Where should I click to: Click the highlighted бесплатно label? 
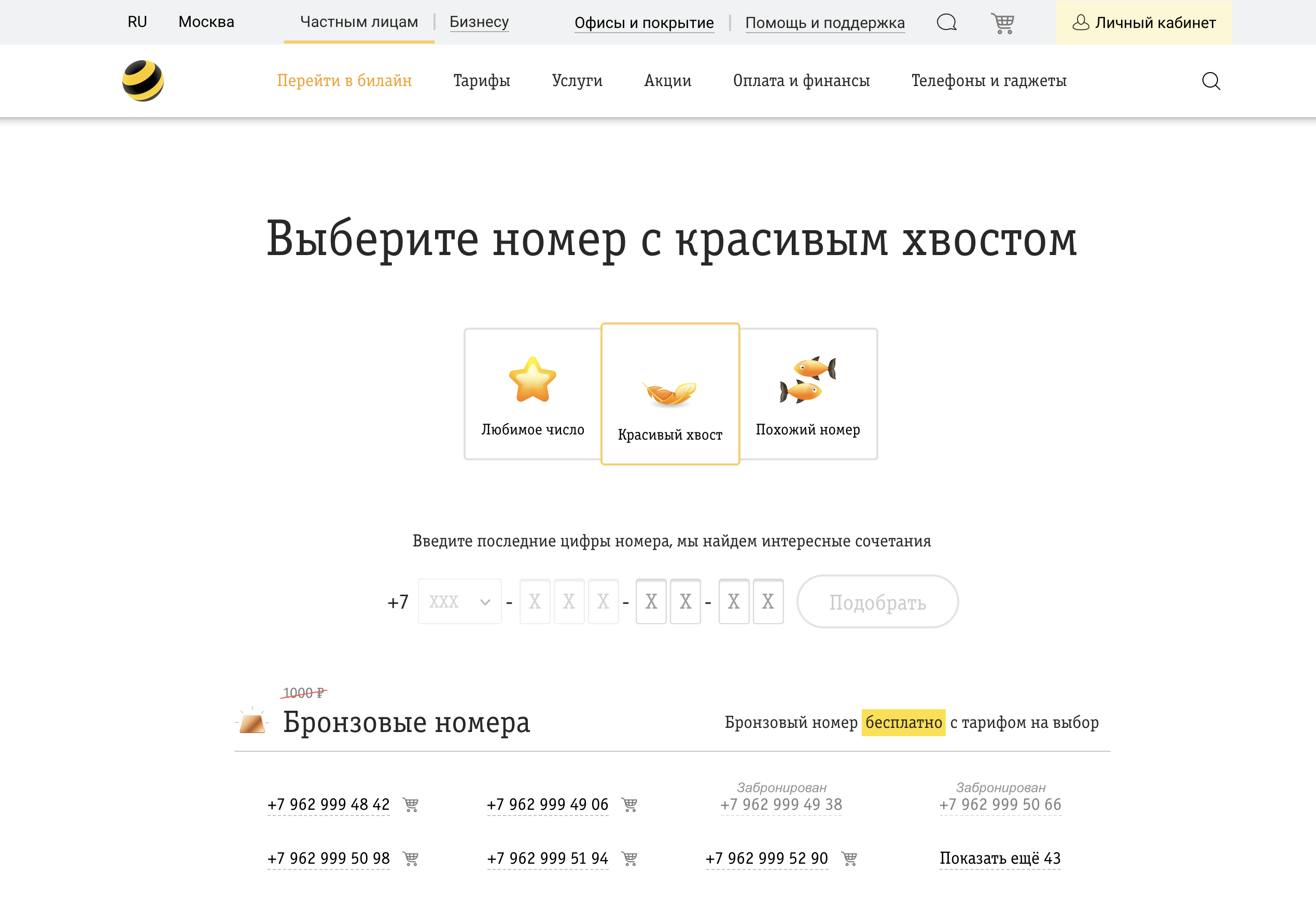click(903, 722)
